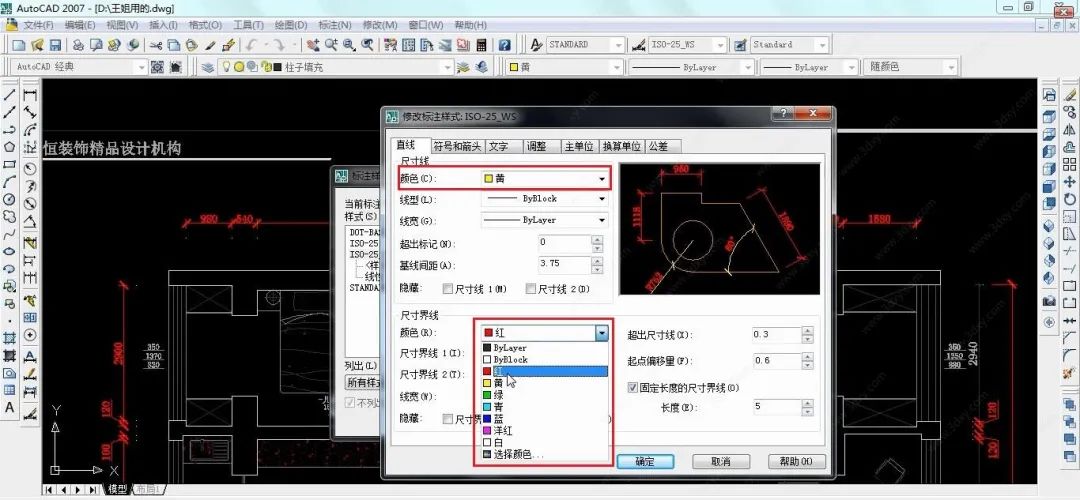This screenshot has height=500, width=1080.
Task: Open the 线型(L) ByBlock dropdown
Action: [544, 199]
